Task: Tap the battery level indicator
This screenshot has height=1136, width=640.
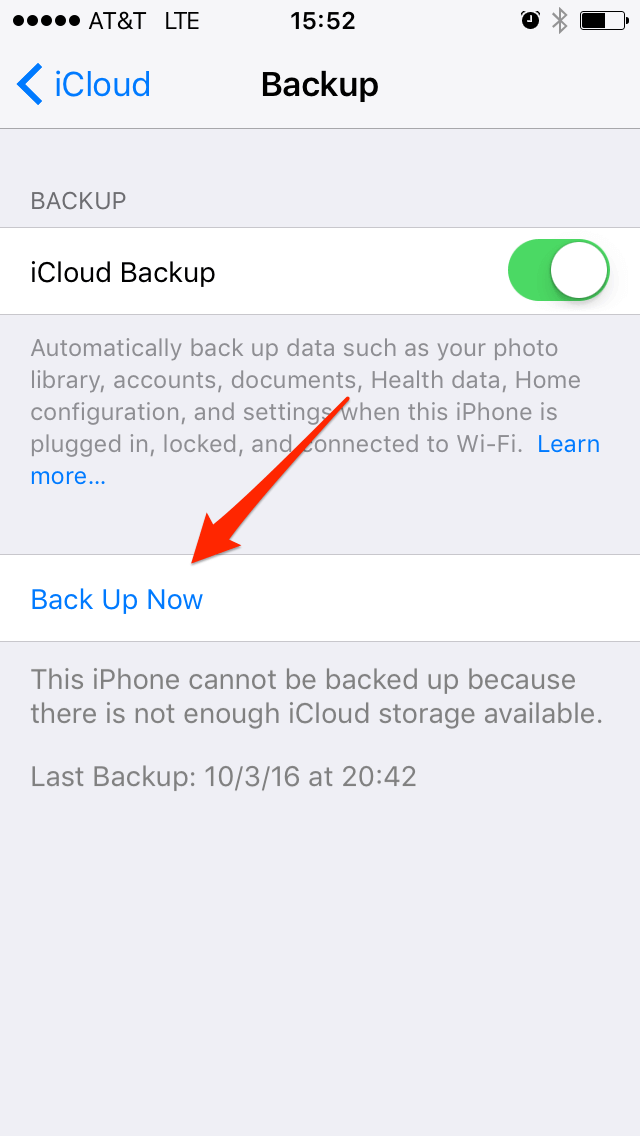Action: tap(603, 21)
